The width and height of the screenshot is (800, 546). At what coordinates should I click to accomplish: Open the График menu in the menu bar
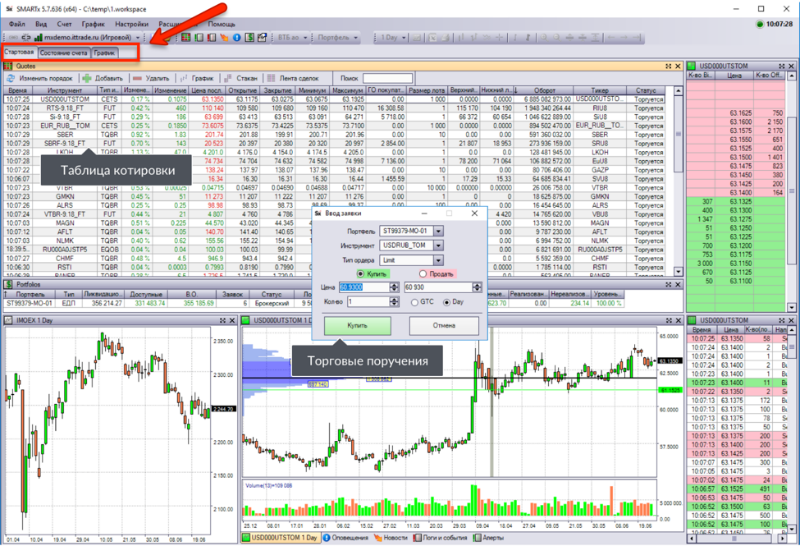coord(93,24)
